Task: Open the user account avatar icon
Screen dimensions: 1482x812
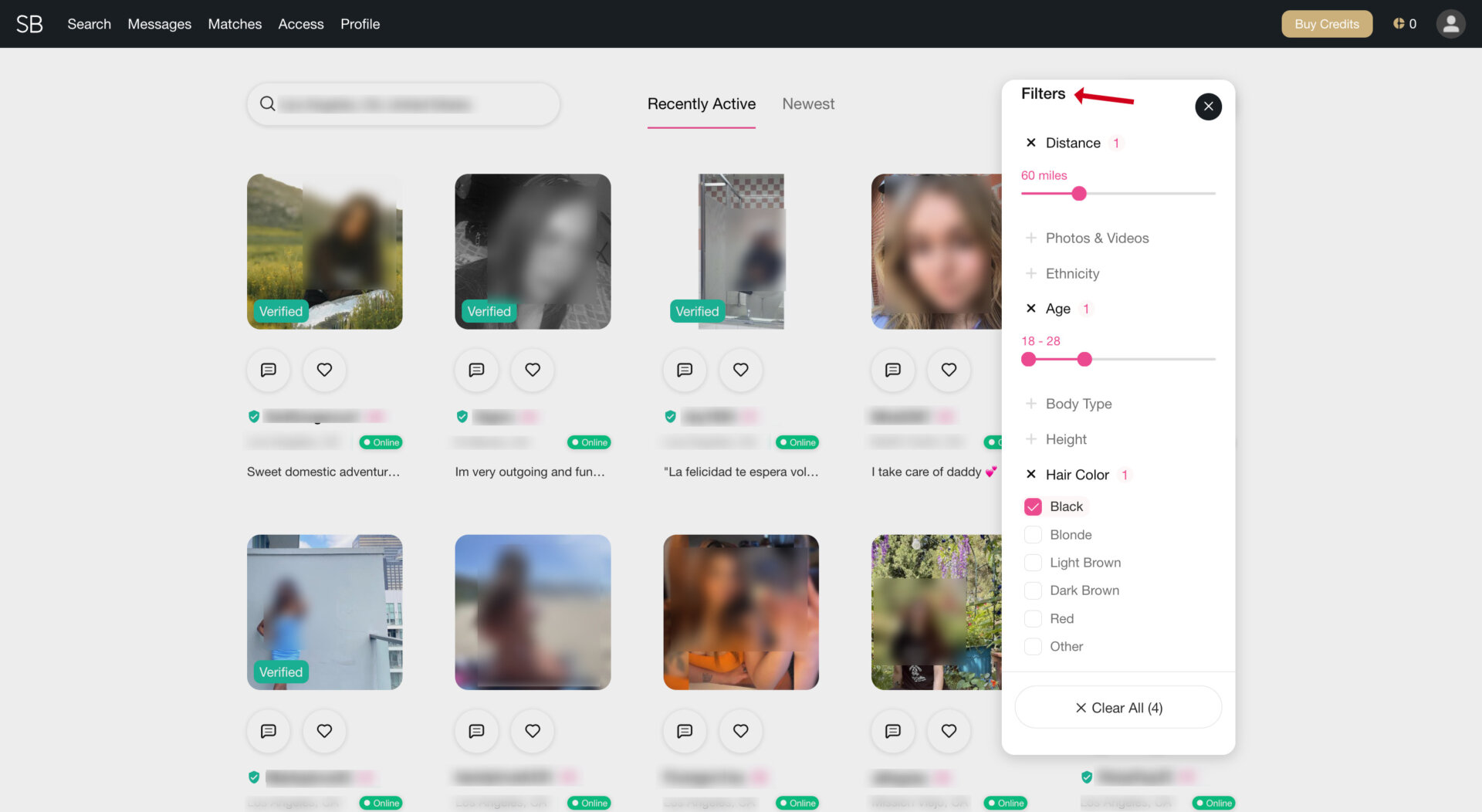Action: pyautogui.click(x=1450, y=24)
